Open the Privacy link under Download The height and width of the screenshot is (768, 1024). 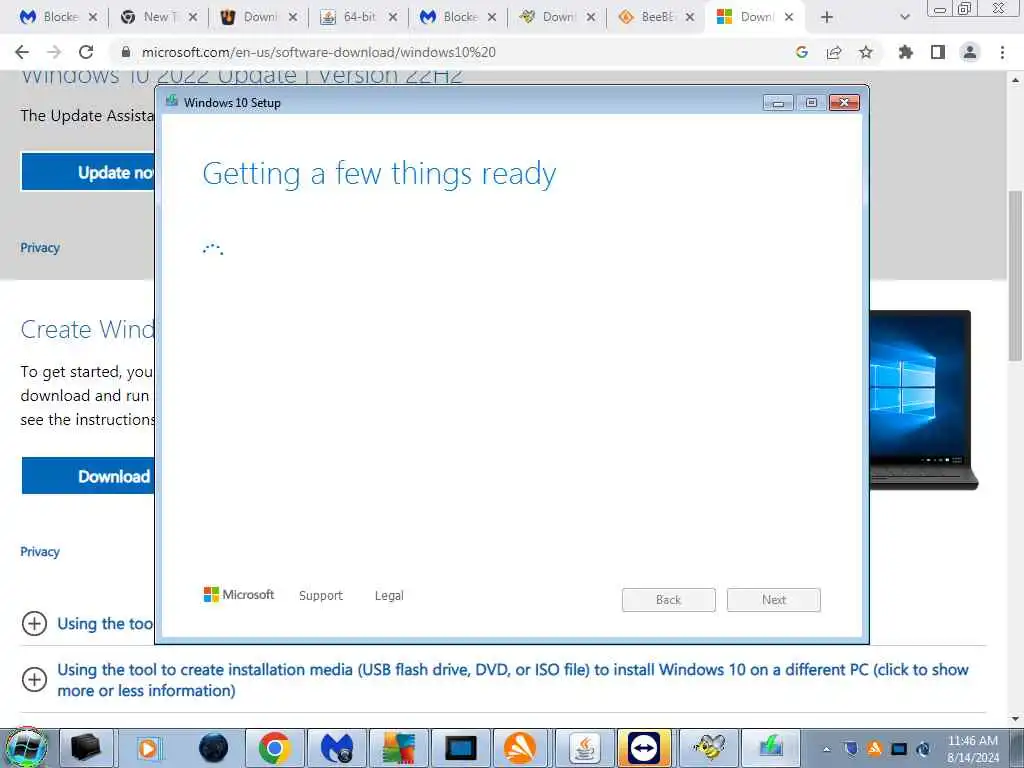(40, 551)
